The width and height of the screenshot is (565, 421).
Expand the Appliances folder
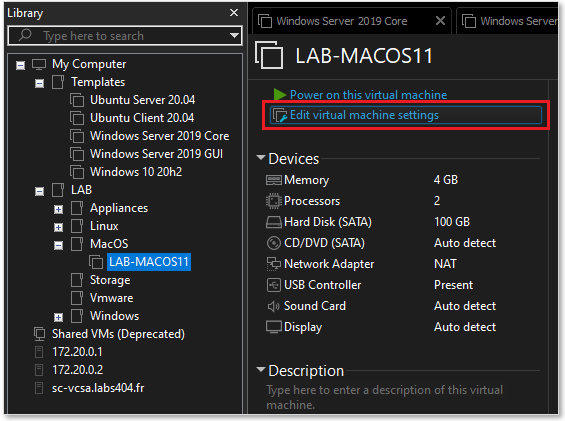point(58,209)
